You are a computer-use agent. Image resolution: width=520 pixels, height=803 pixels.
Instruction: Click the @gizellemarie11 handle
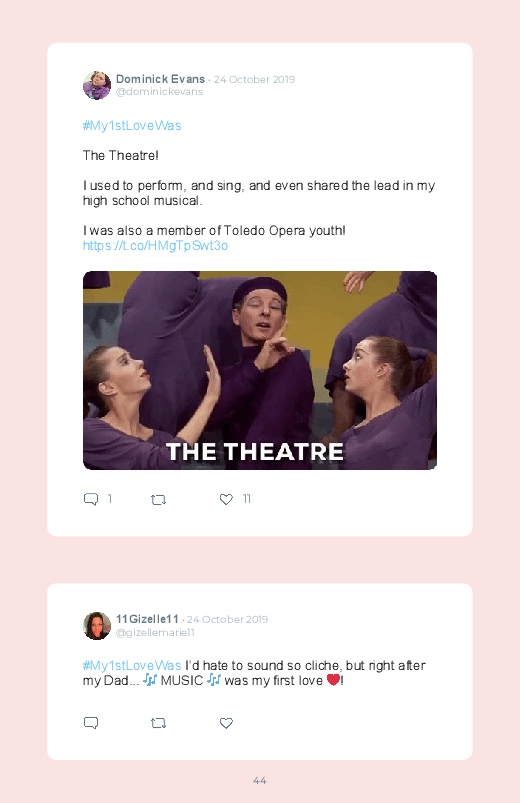click(155, 632)
